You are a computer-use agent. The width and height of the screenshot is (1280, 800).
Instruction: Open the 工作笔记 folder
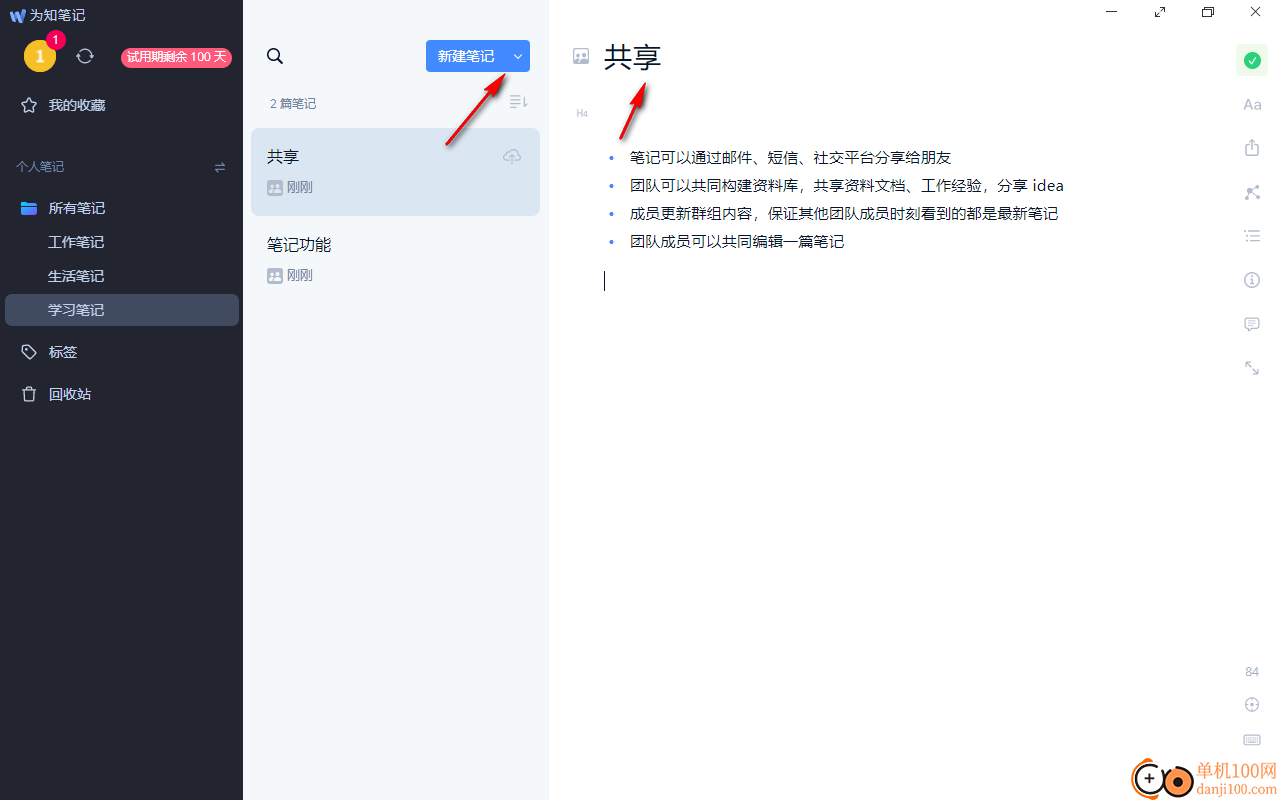[x=76, y=242]
